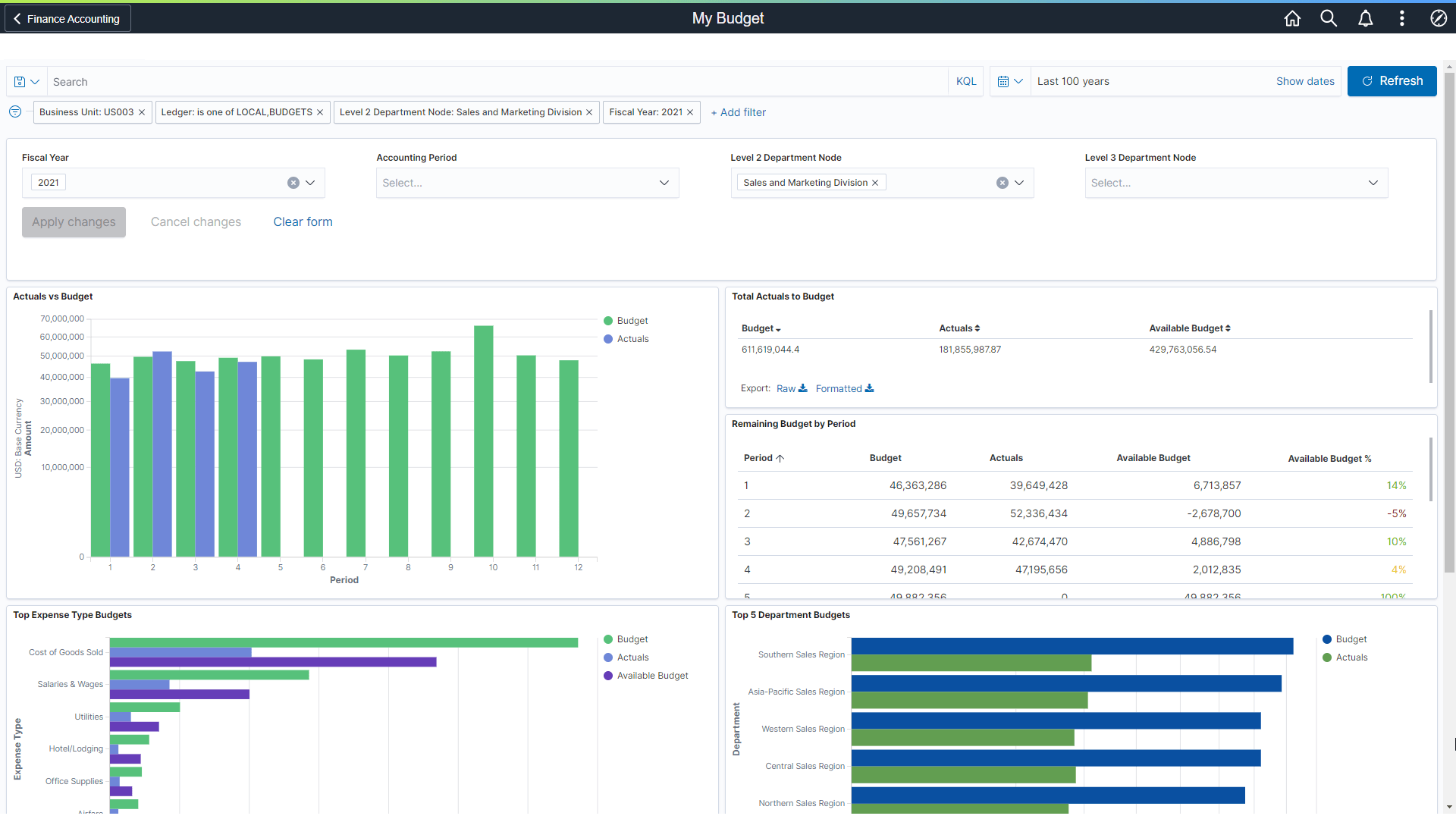Click the Refresh button
The image size is (1456, 819).
[x=1392, y=81]
